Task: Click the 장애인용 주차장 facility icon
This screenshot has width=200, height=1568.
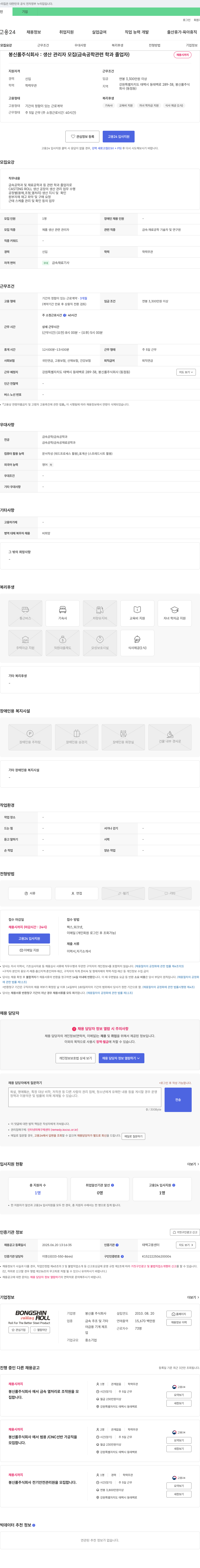Action: point(30,737)
